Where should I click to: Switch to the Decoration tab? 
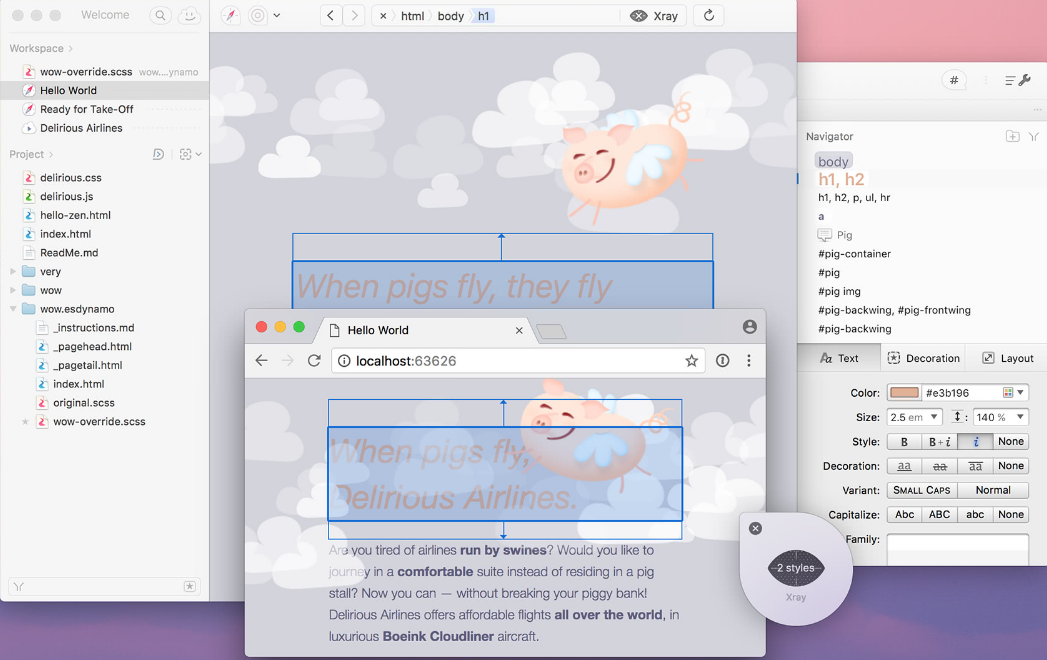(x=924, y=358)
